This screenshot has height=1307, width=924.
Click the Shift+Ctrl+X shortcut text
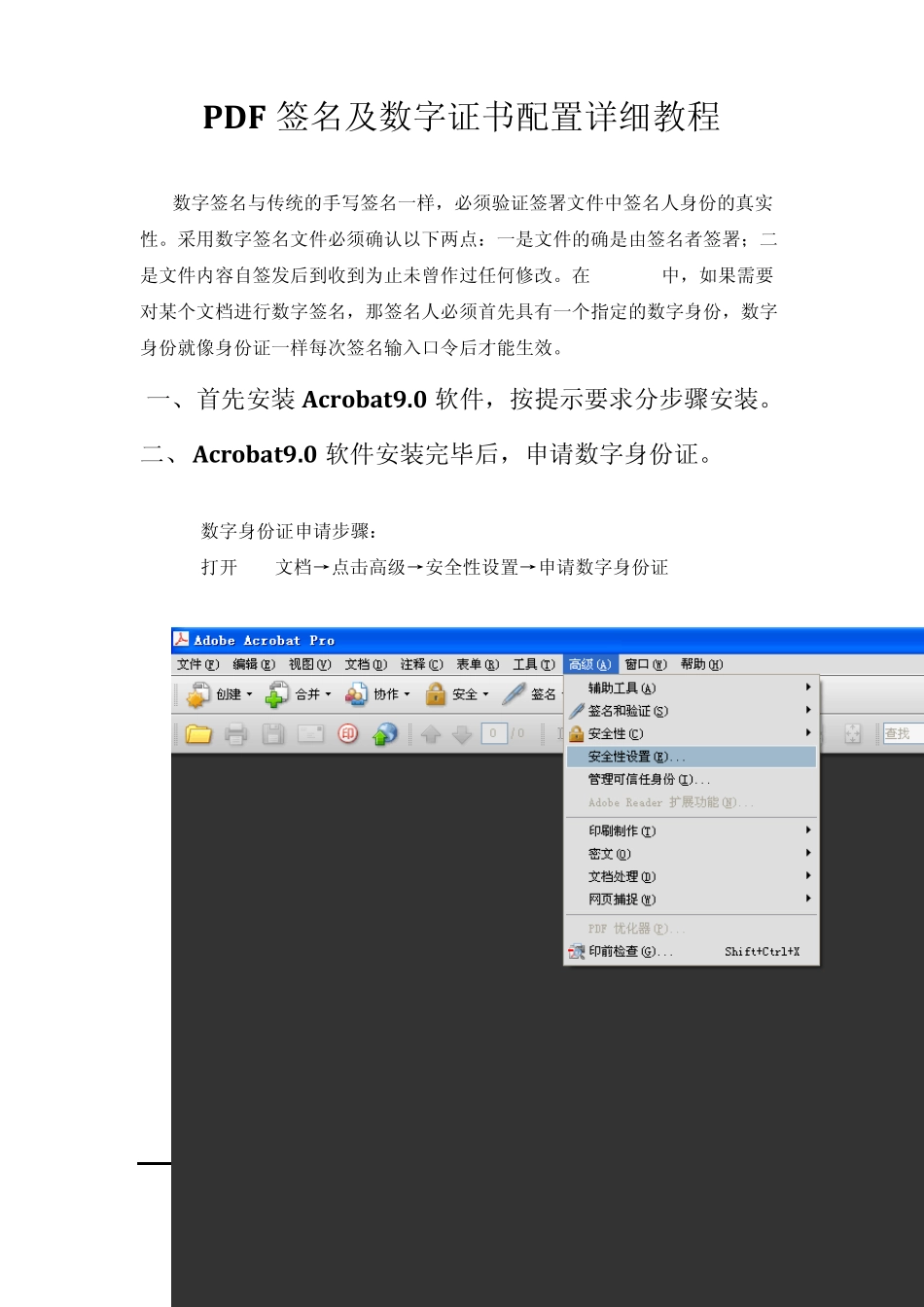click(762, 952)
